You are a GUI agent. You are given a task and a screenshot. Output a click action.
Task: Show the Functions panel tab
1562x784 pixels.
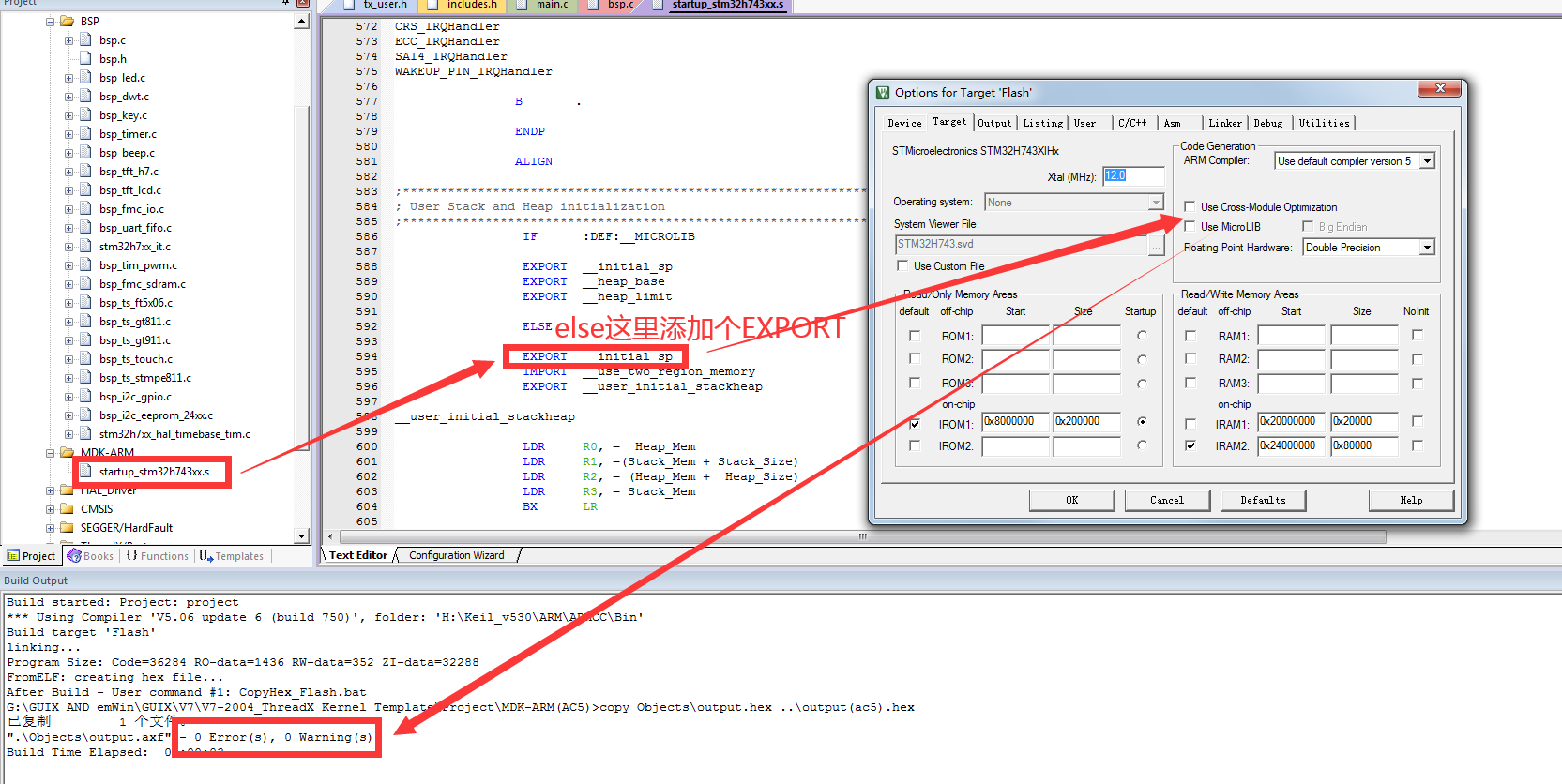(x=158, y=556)
